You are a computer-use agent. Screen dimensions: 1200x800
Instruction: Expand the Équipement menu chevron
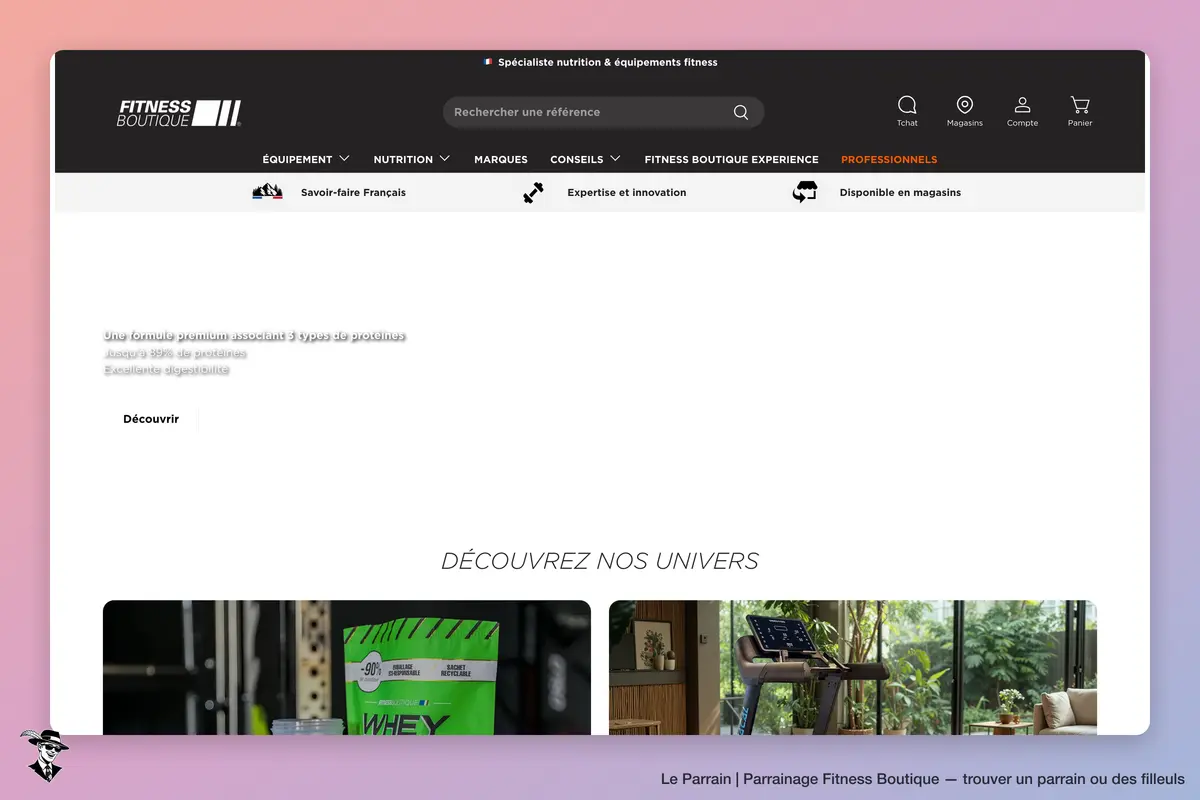[345, 158]
